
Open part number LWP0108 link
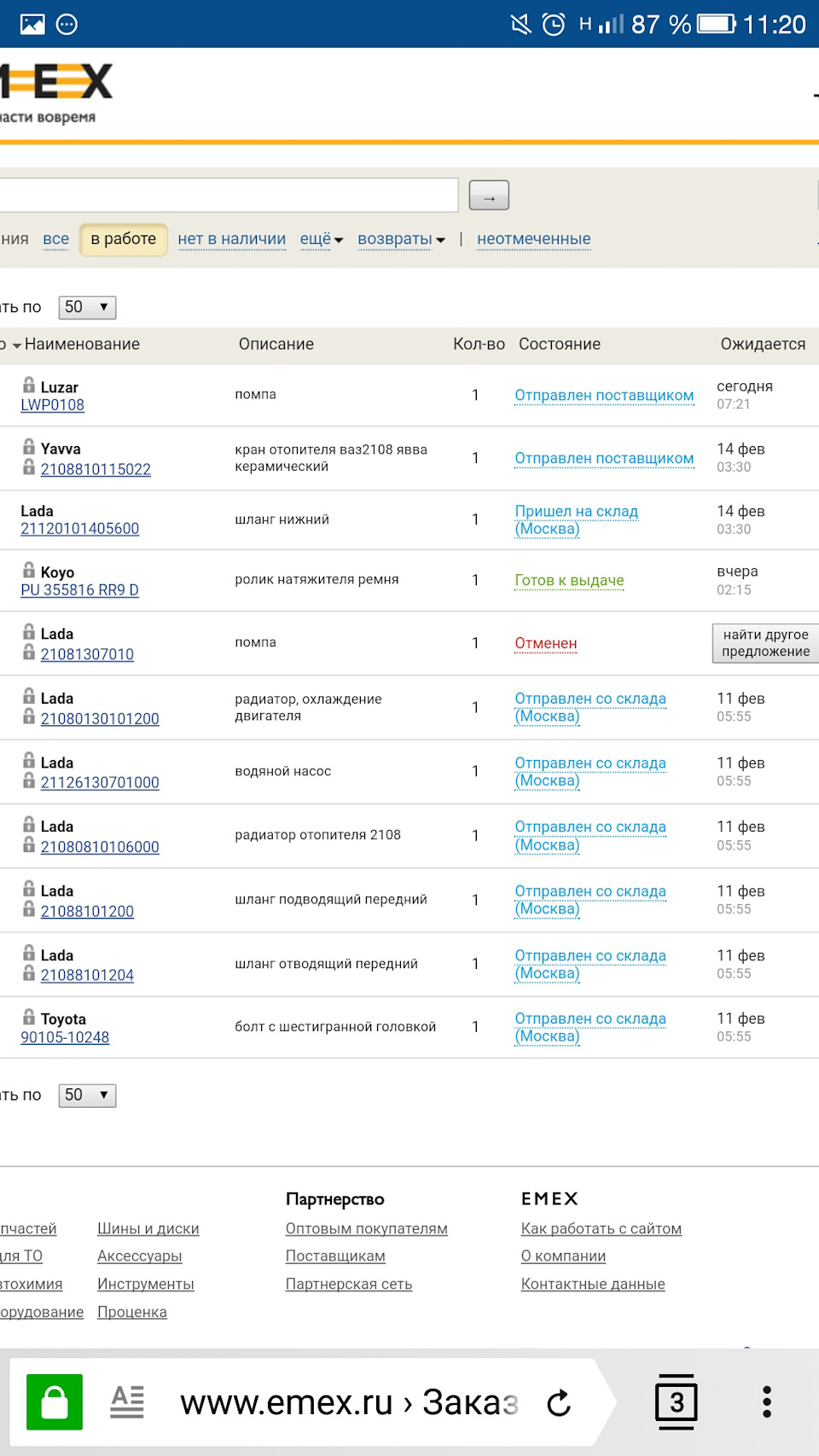tap(52, 405)
